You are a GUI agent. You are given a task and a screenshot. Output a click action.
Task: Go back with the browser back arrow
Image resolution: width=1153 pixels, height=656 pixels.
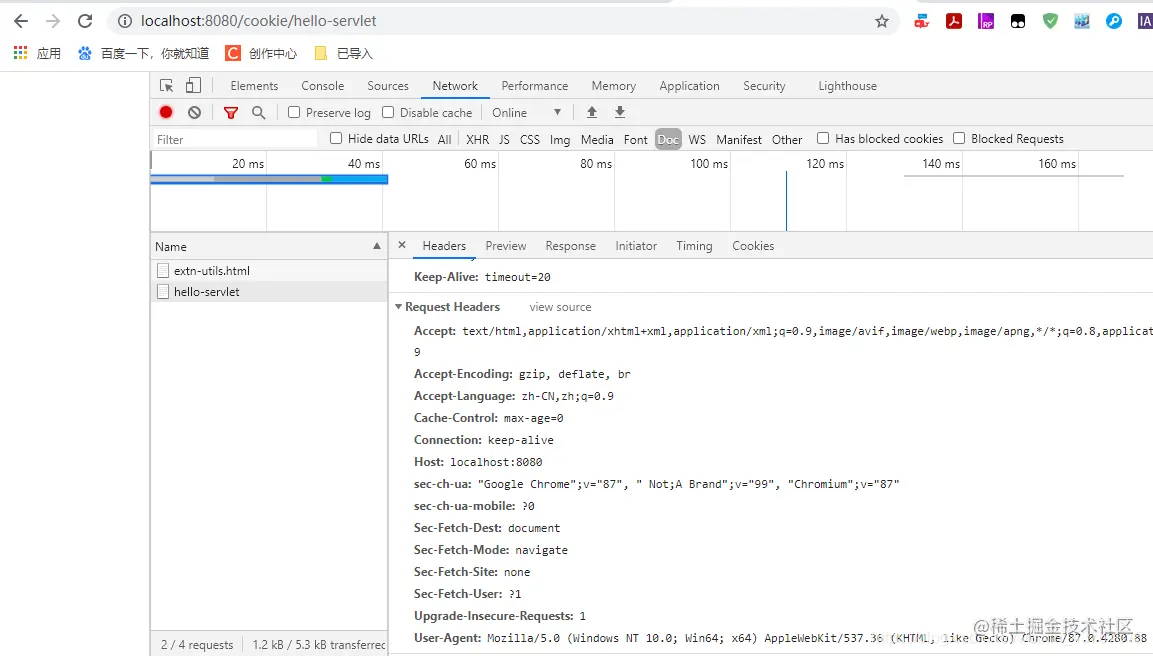pyautogui.click(x=21, y=21)
